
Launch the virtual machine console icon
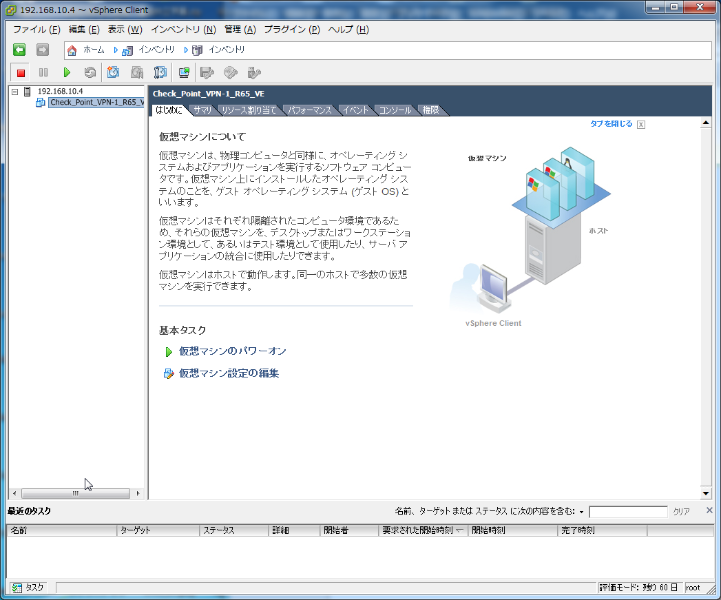[184, 73]
